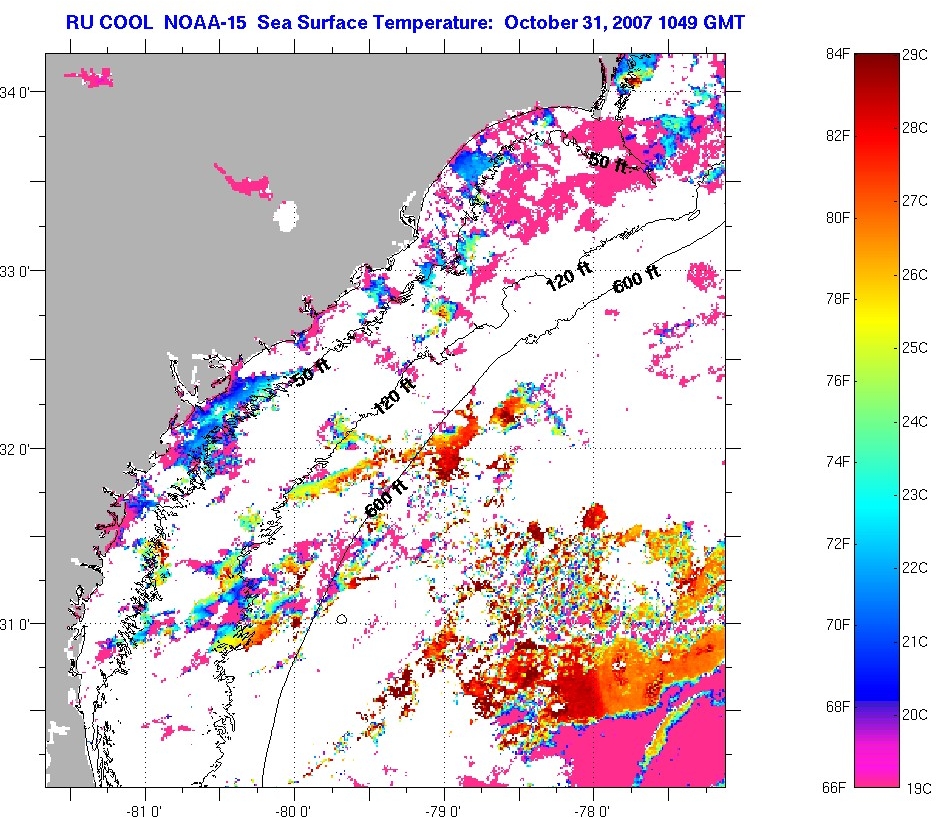Click the "28C" colorbar label
Image resolution: width=936 pixels, height=817 pixels.
(x=915, y=128)
